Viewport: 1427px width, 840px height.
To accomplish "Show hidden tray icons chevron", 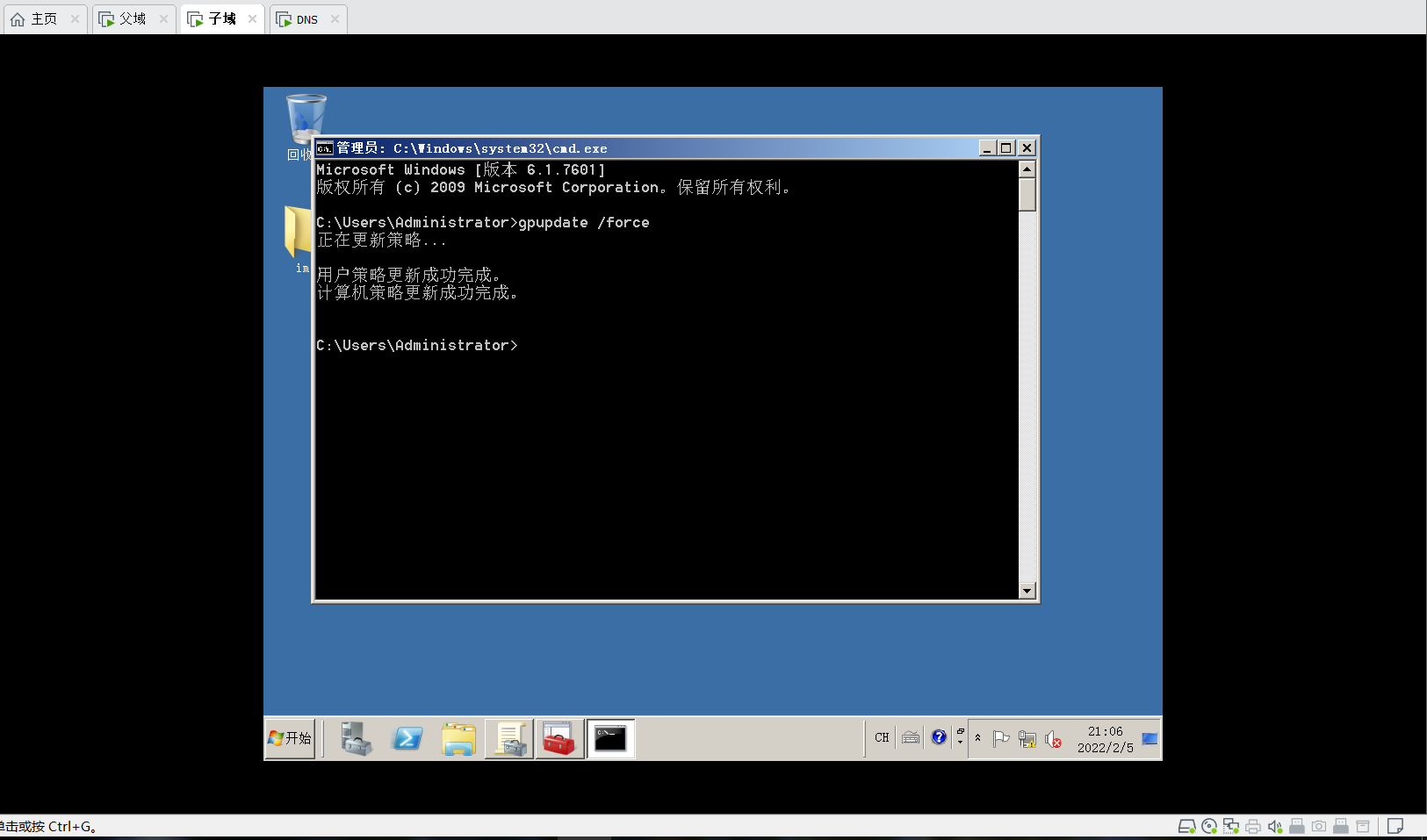I will [977, 738].
